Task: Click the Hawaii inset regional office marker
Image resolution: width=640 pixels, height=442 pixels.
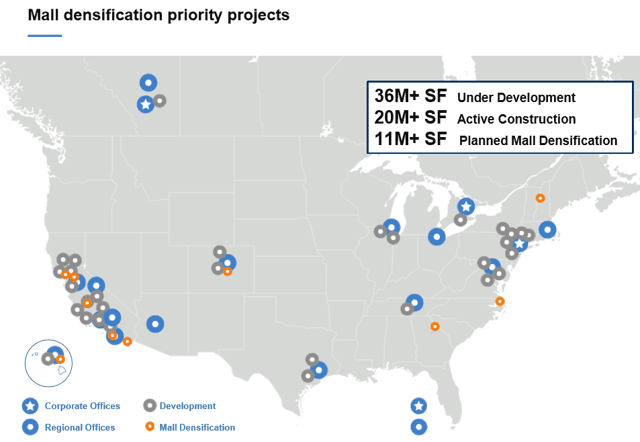Action: pyautogui.click(x=55, y=354)
